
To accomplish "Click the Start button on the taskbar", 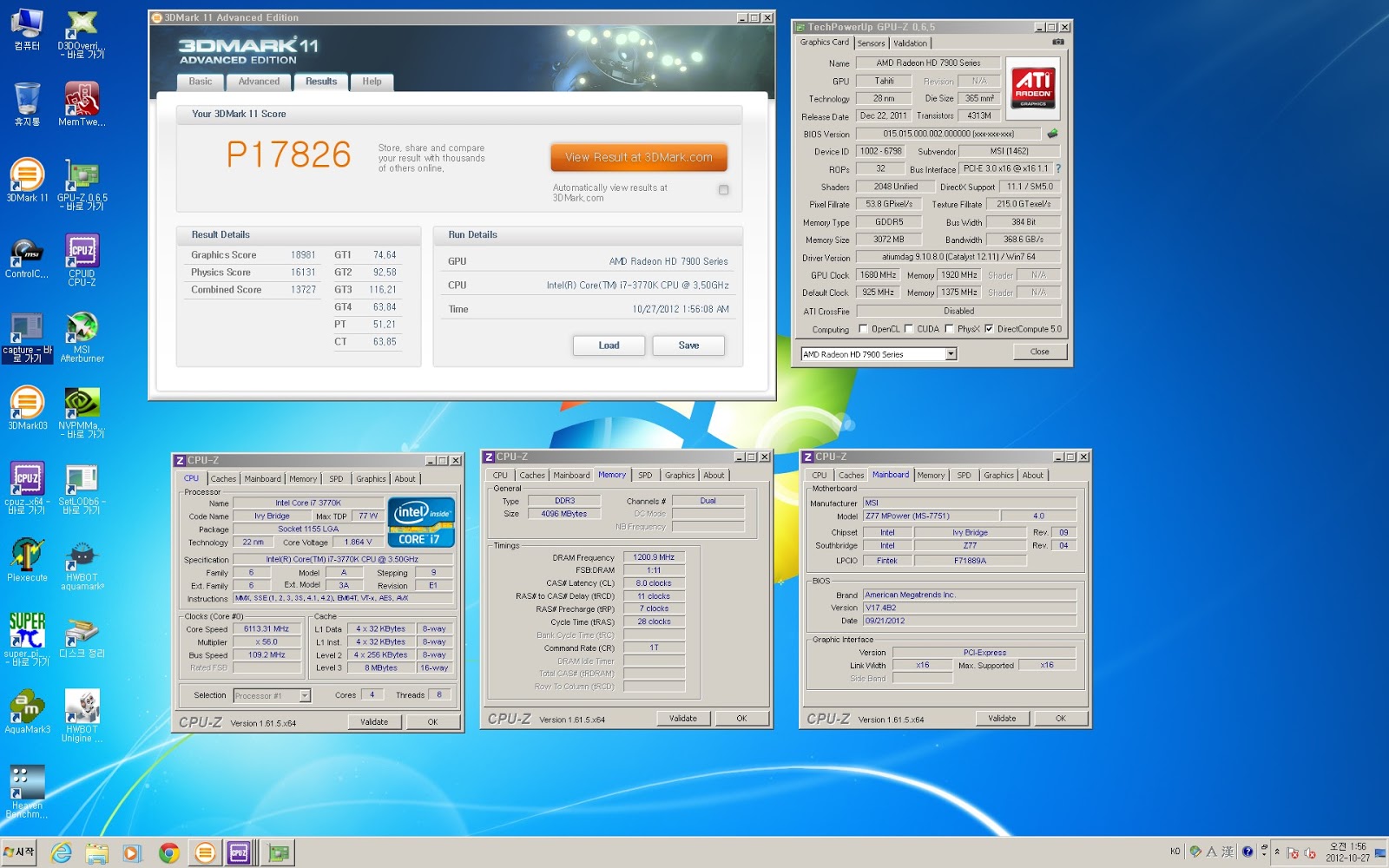I will (x=19, y=852).
